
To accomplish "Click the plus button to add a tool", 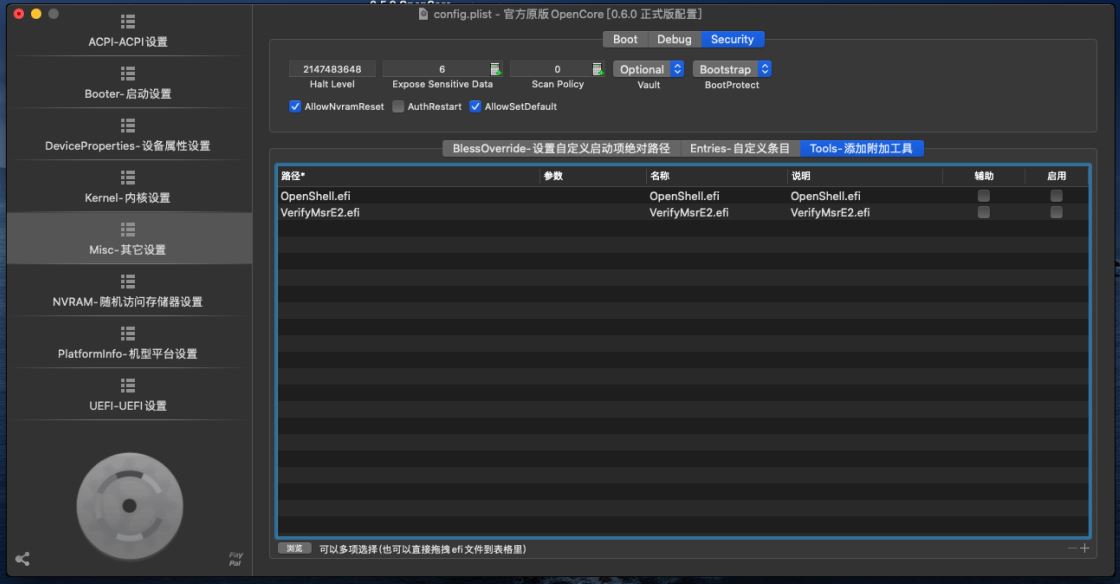I will coord(1085,549).
